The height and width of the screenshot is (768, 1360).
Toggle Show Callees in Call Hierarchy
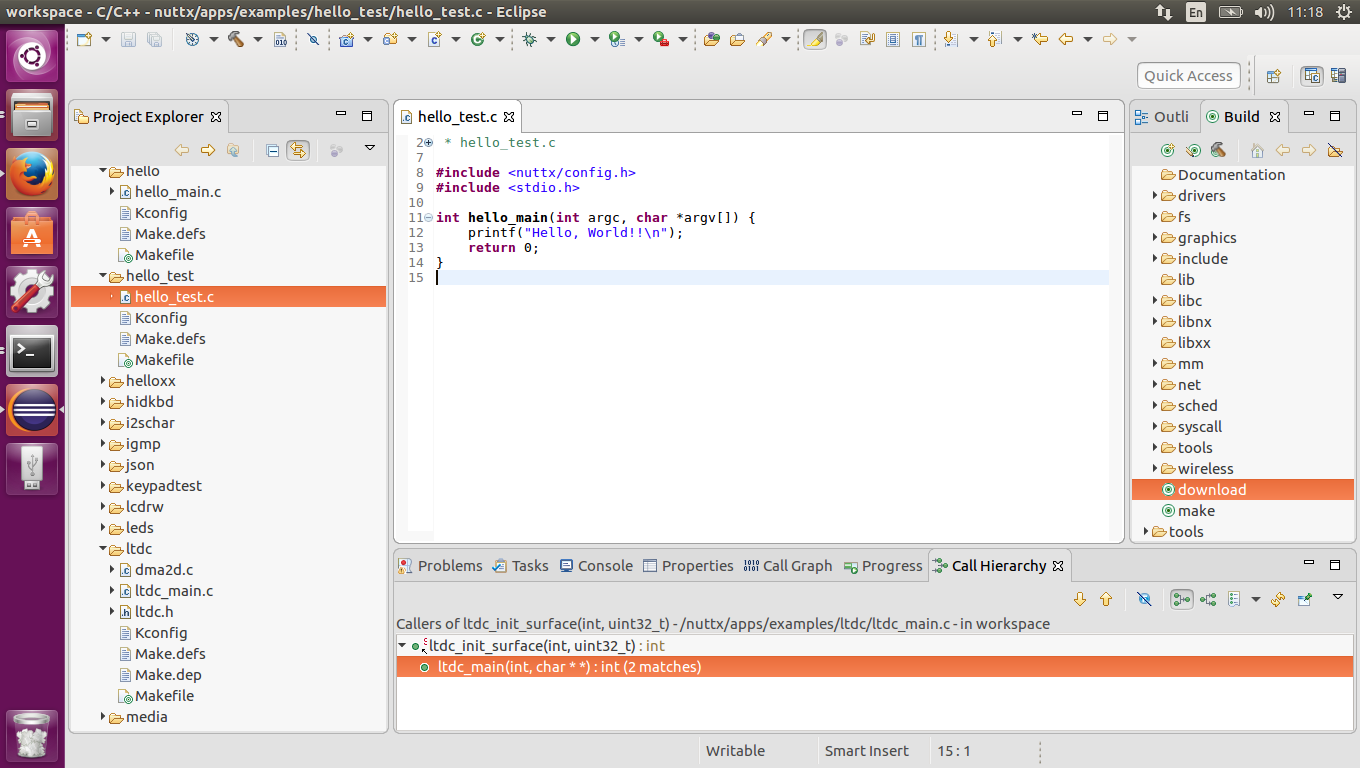point(1208,599)
